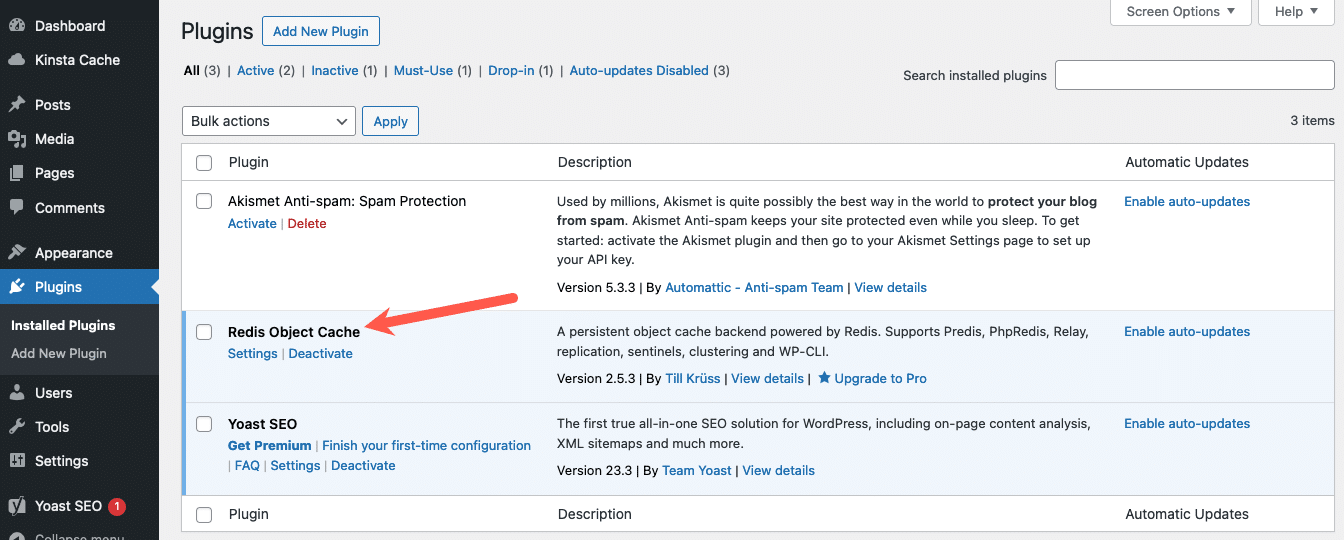Image resolution: width=1344 pixels, height=540 pixels.
Task: Deactivate Yoast SEO plugin
Action: click(363, 466)
